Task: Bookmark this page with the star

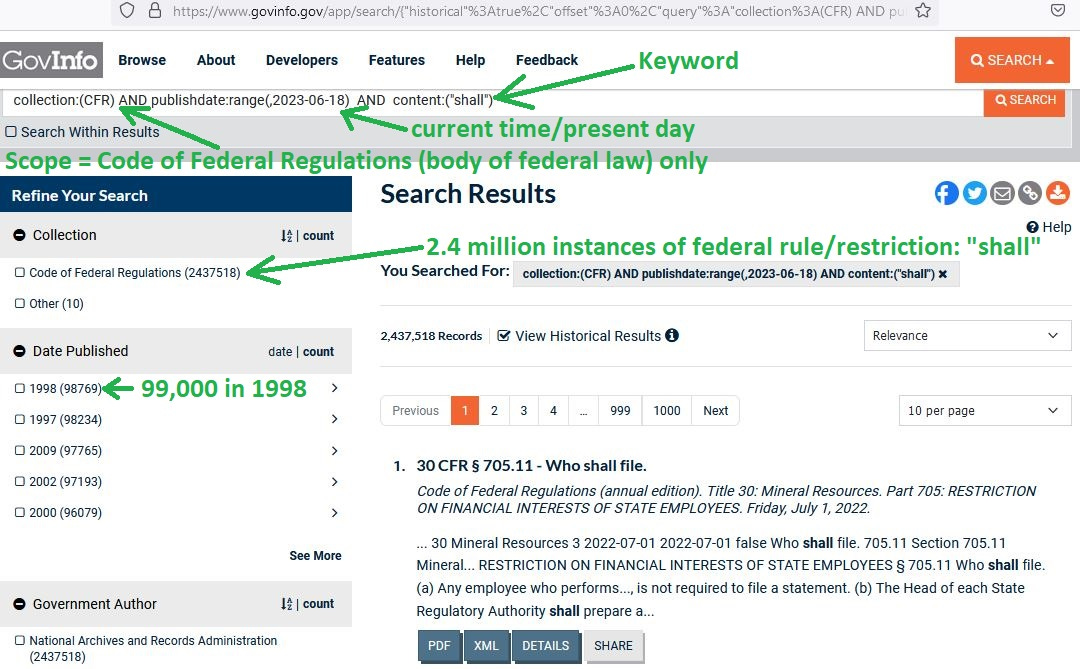Action: click(923, 10)
